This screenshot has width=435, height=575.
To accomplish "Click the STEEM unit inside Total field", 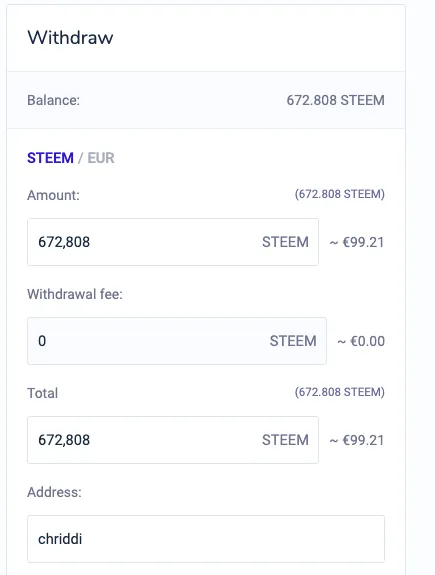I will click(285, 440).
